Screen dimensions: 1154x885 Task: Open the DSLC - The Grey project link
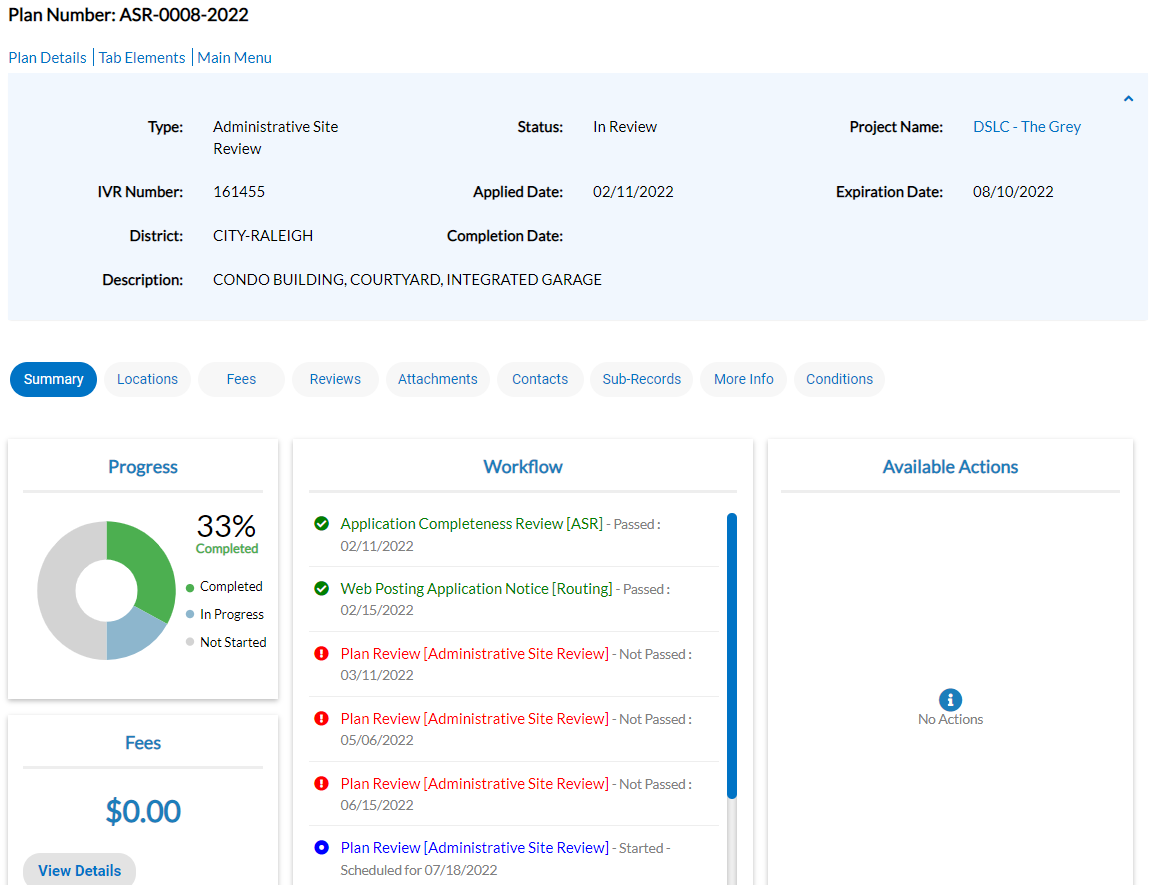tap(1026, 127)
